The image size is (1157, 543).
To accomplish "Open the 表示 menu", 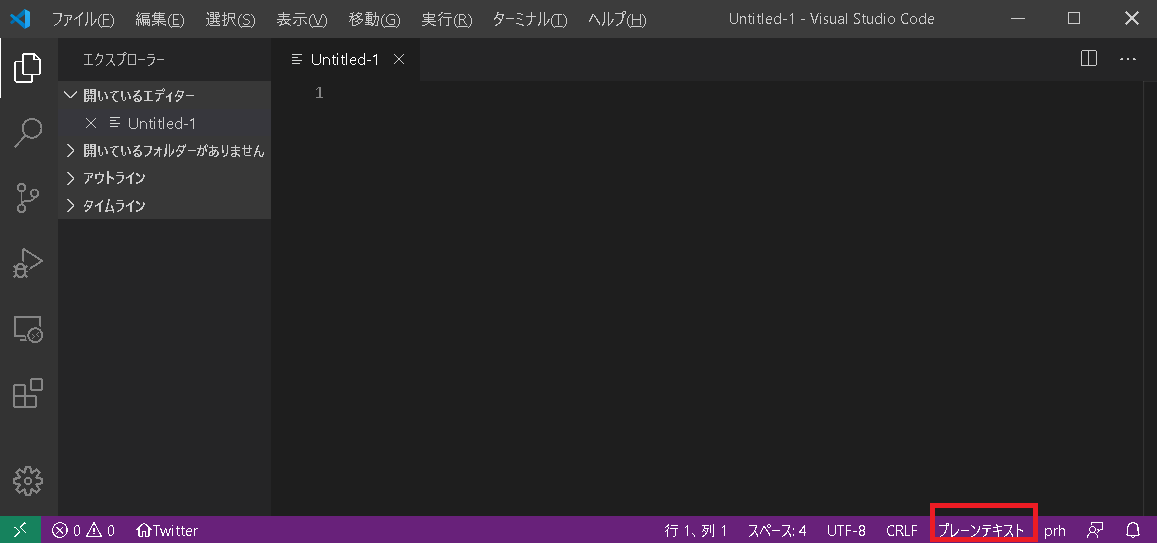I will (301, 19).
